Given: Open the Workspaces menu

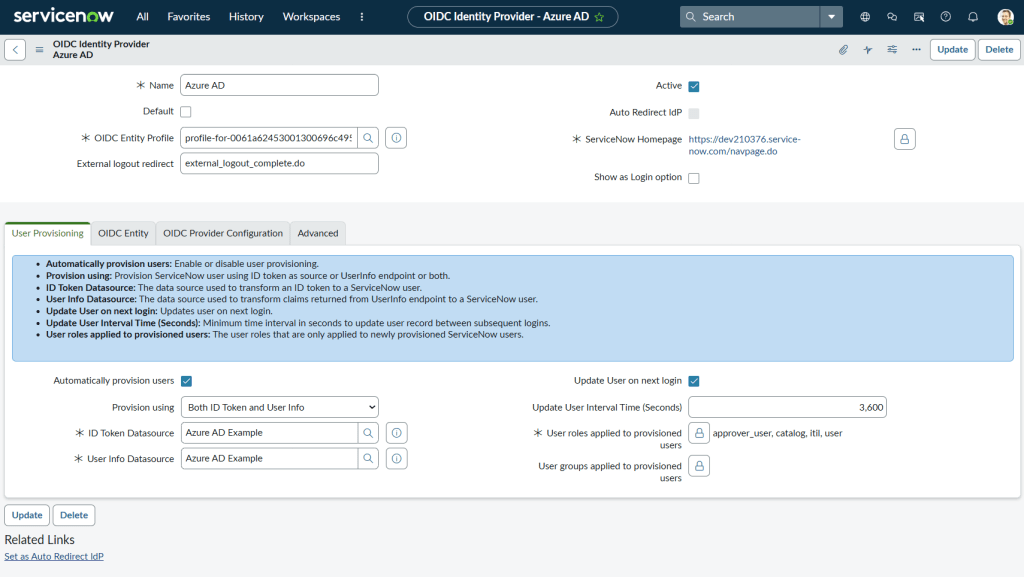Looking at the screenshot, I should 311,17.
